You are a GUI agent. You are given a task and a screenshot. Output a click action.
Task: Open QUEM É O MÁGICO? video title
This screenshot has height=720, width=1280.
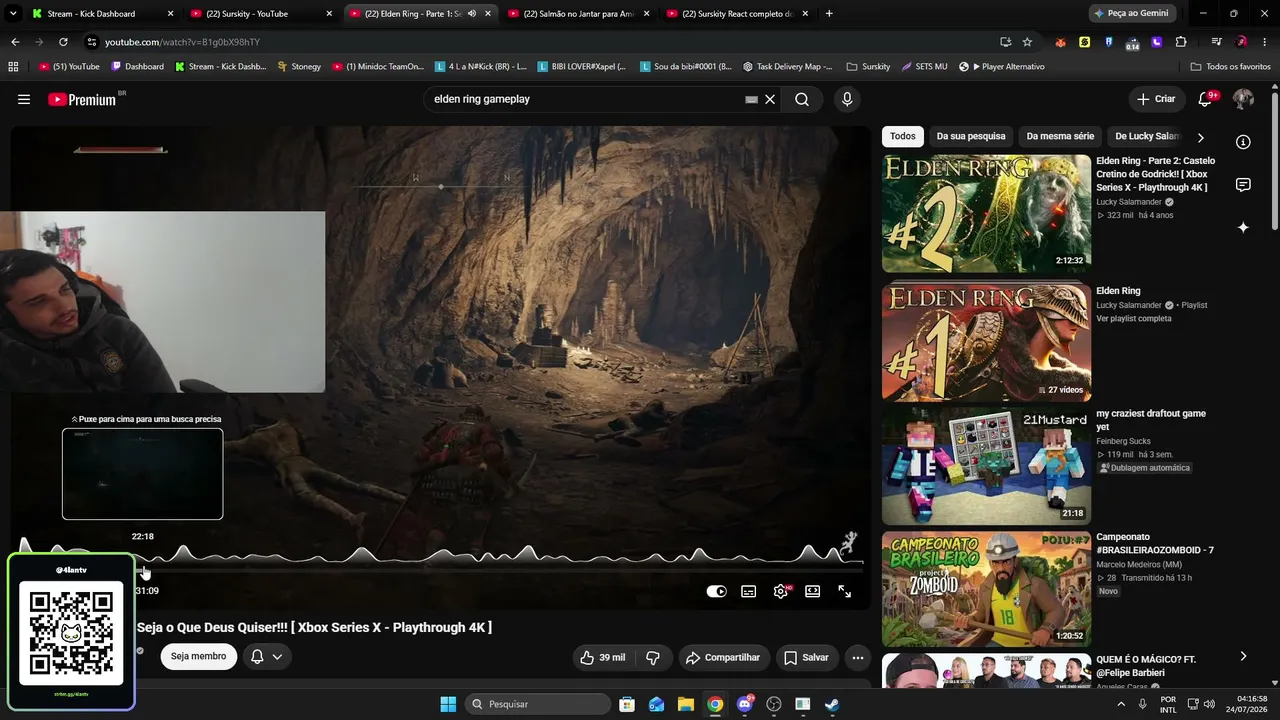1146,666
